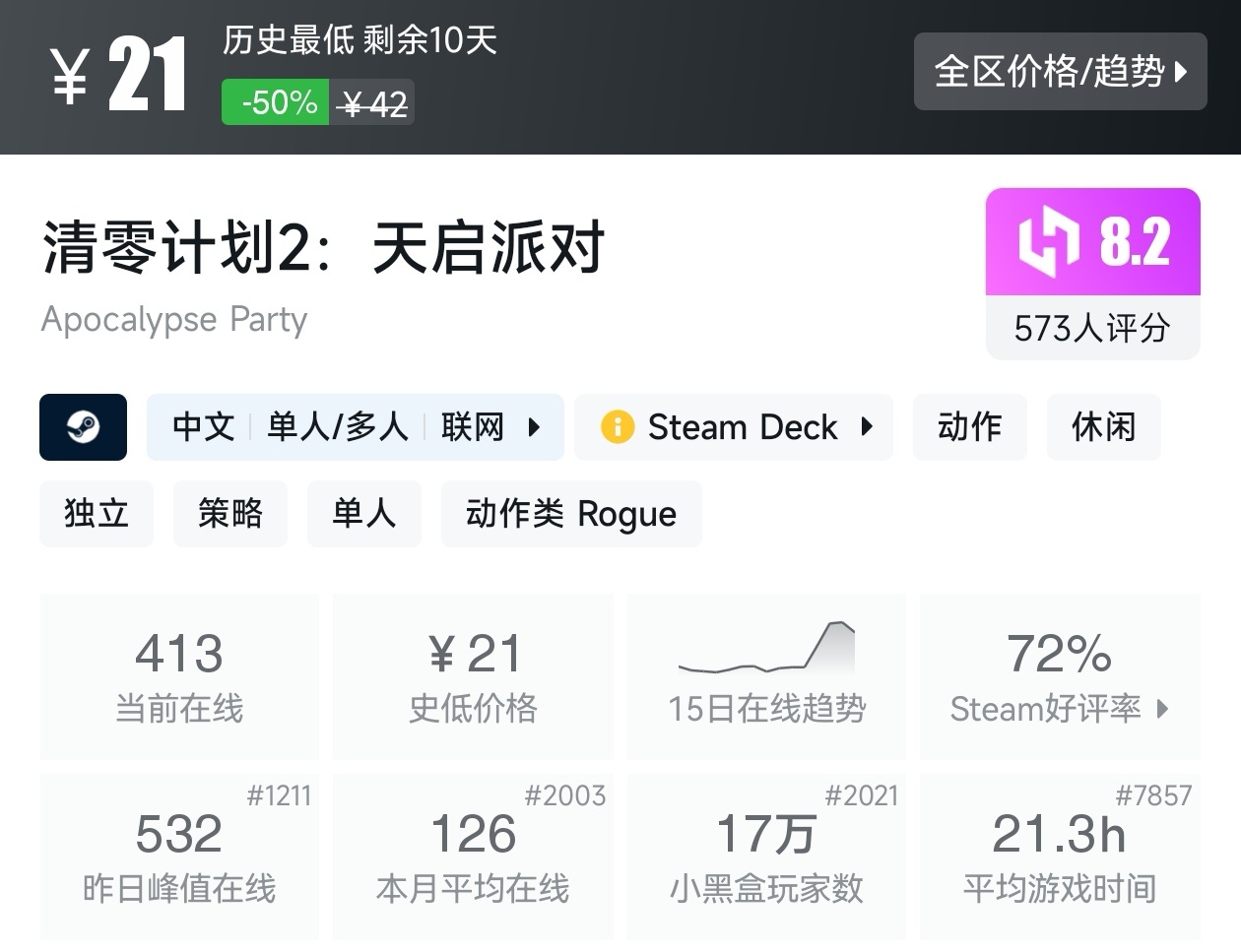This screenshot has width=1241, height=952.
Task: Select the 休闲 genre tag
Action: (1103, 427)
